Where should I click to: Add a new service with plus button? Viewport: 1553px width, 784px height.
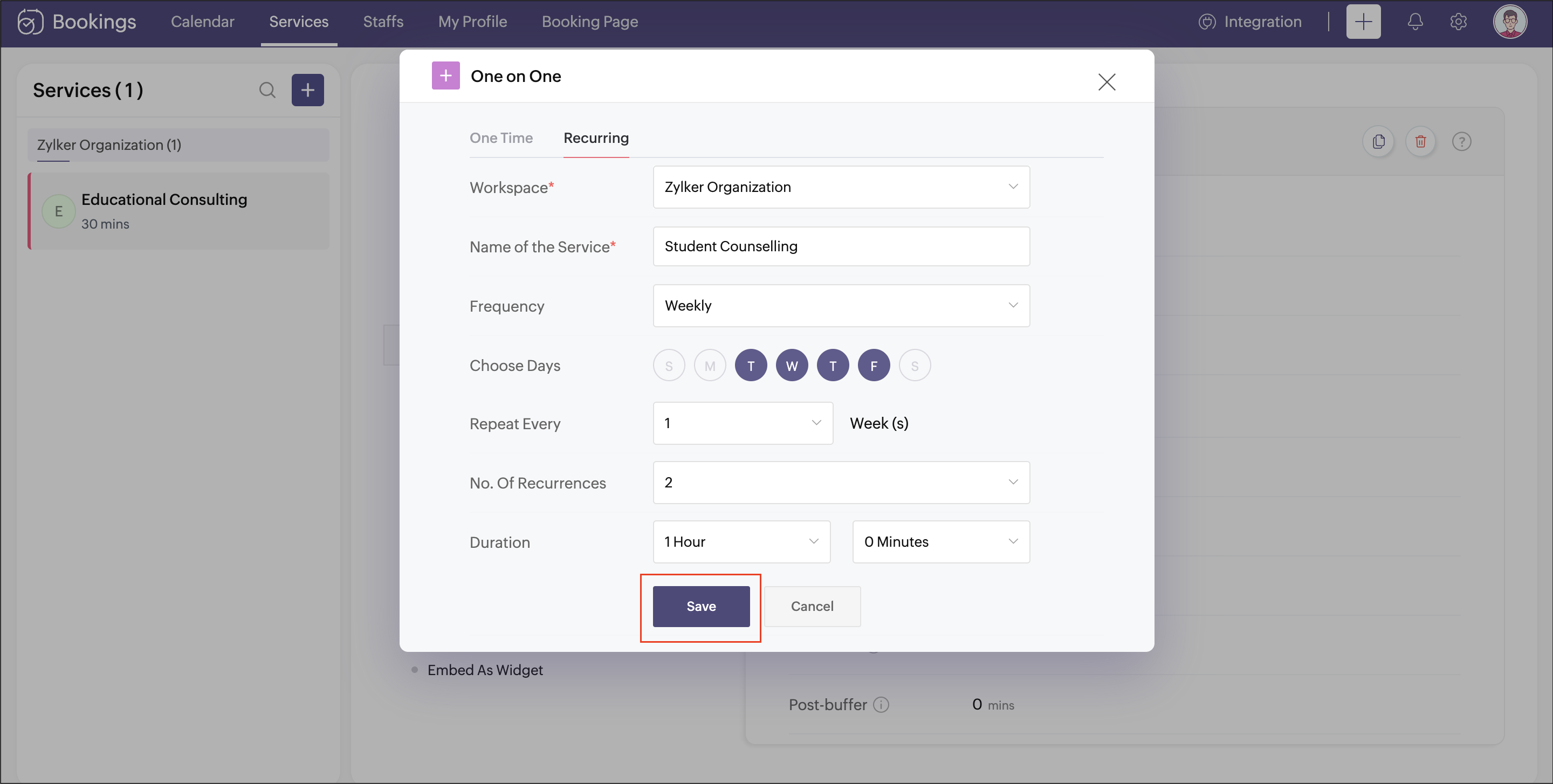click(307, 91)
